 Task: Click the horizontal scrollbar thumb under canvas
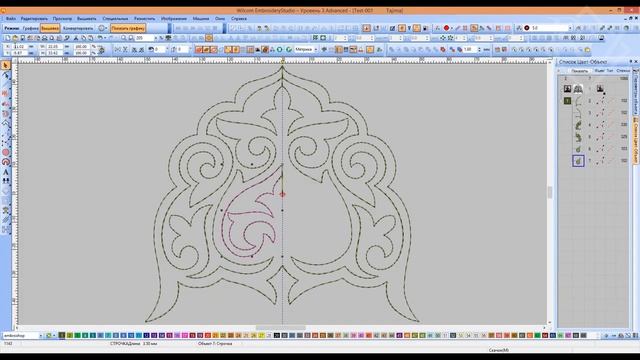coord(280,328)
